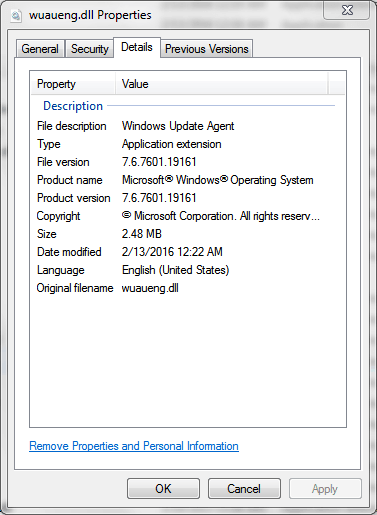Click the OK button
377x515 pixels.
tap(163, 489)
